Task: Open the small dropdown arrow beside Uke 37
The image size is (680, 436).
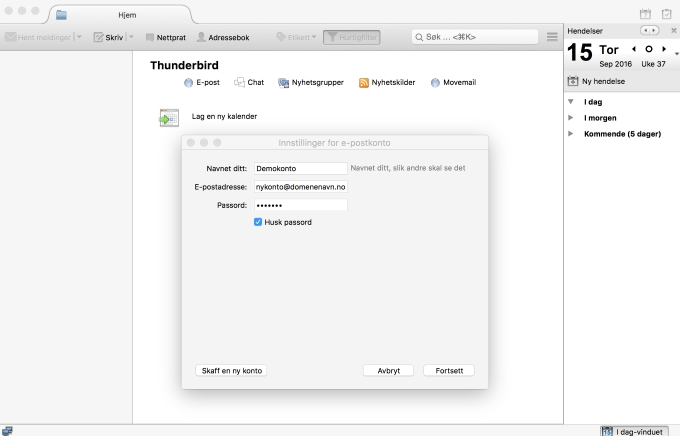Action: coord(677,54)
